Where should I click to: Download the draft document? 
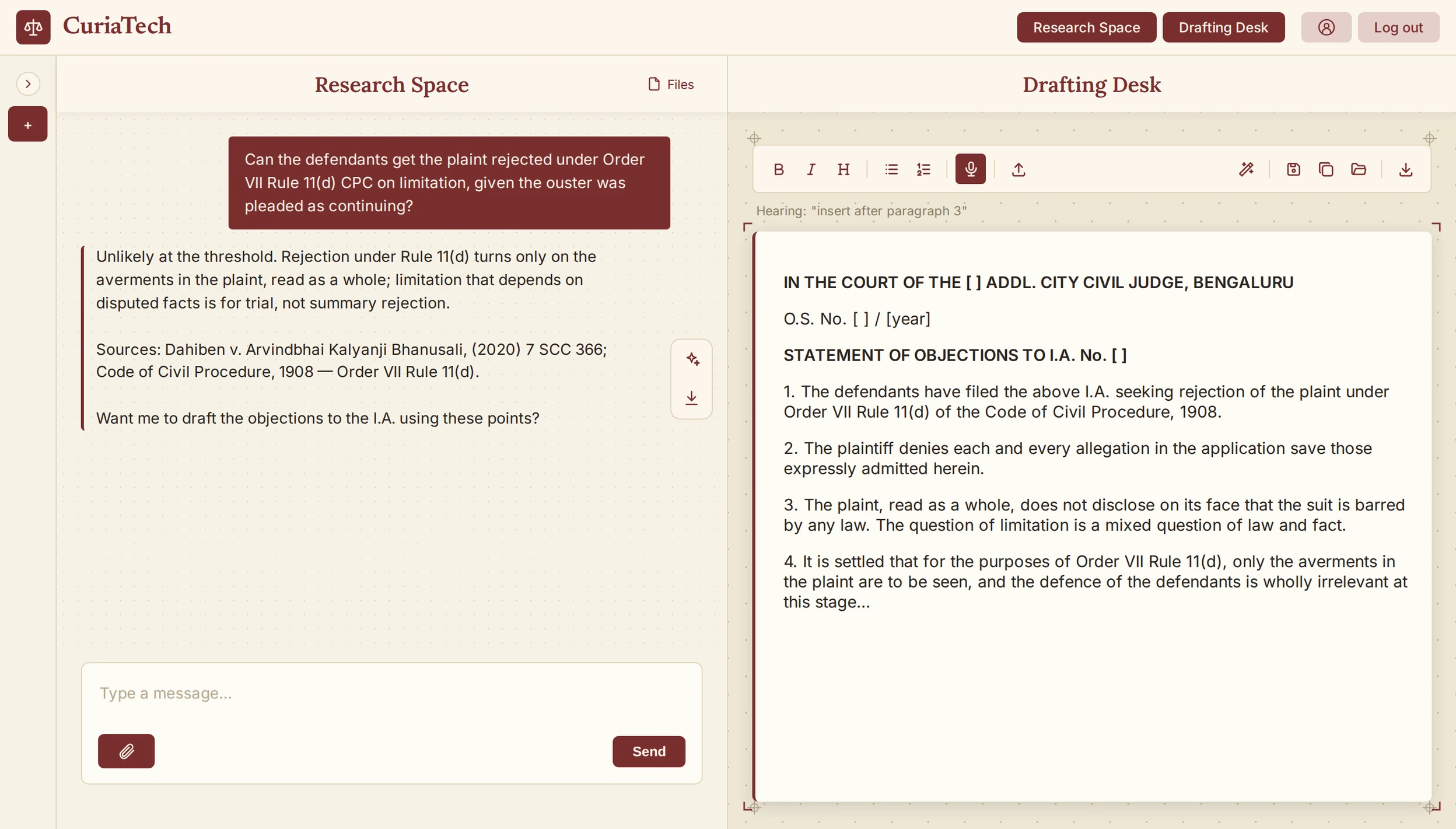tap(1406, 170)
